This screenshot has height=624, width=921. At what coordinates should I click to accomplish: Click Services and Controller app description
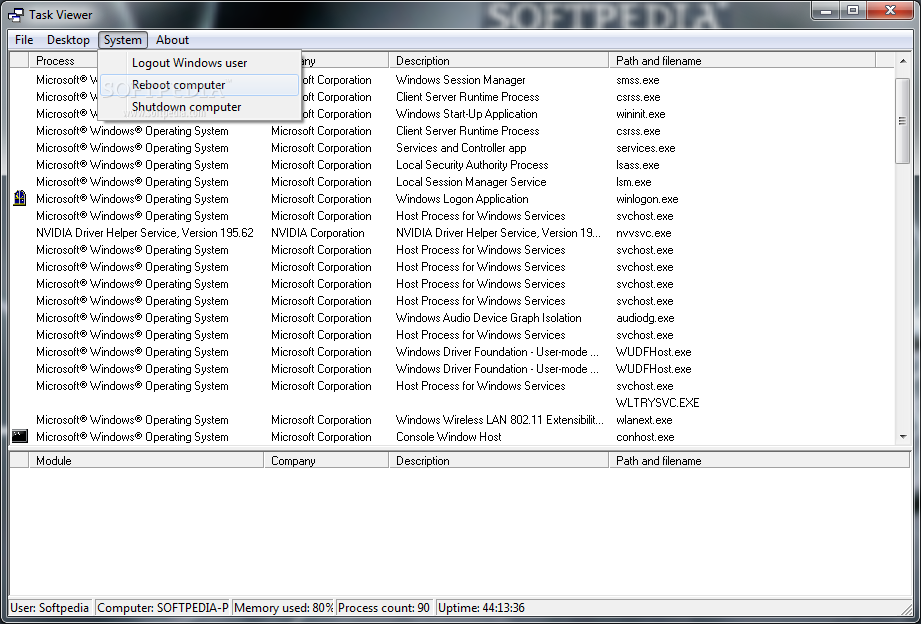point(461,148)
